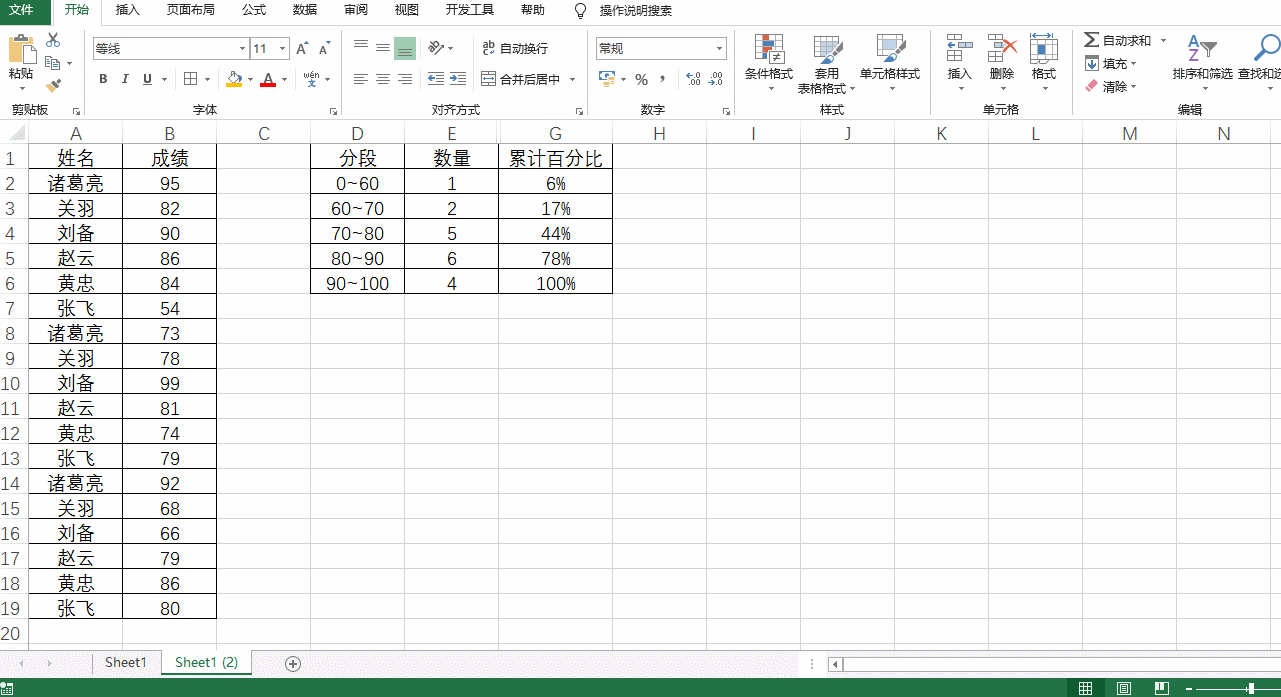1281x697 pixels.
Task: Click the Format Painter brush icon
Action: pyautogui.click(x=53, y=86)
